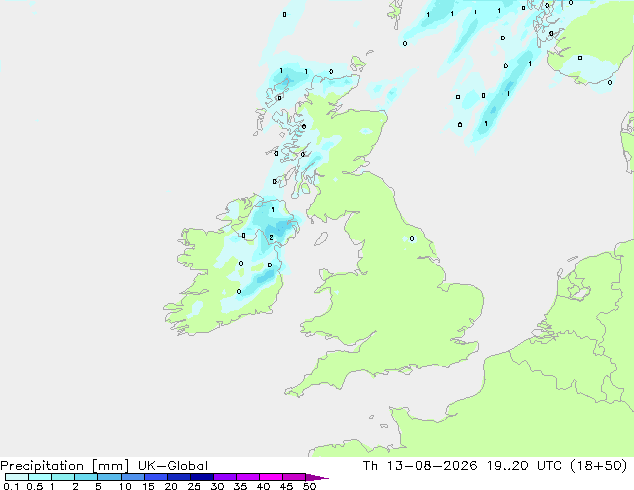Click the 'Precipitation [mm]' title text
The width and height of the screenshot is (634, 490).
pyautogui.click(x=65, y=466)
